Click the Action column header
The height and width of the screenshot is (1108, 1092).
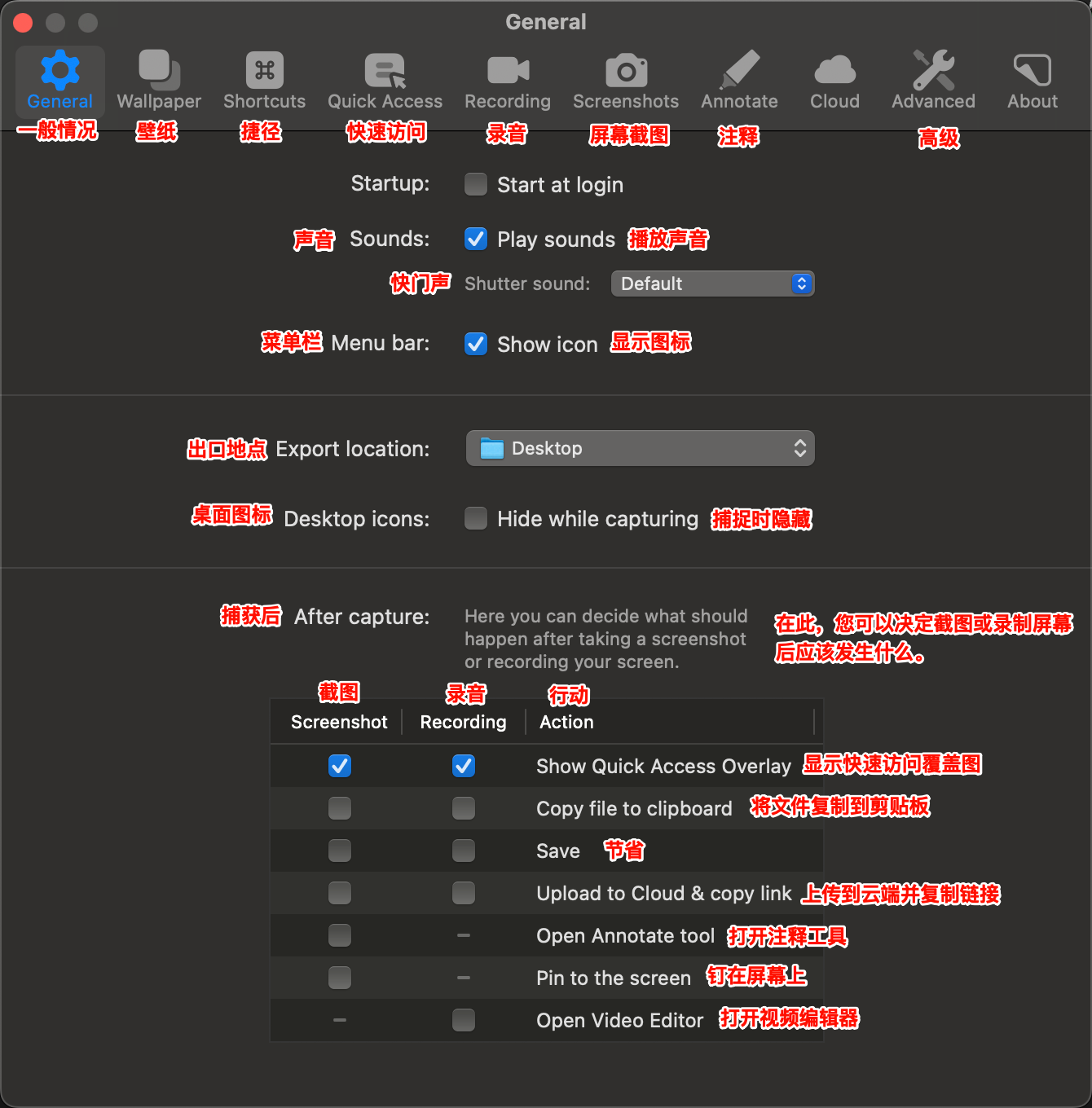[x=566, y=722]
